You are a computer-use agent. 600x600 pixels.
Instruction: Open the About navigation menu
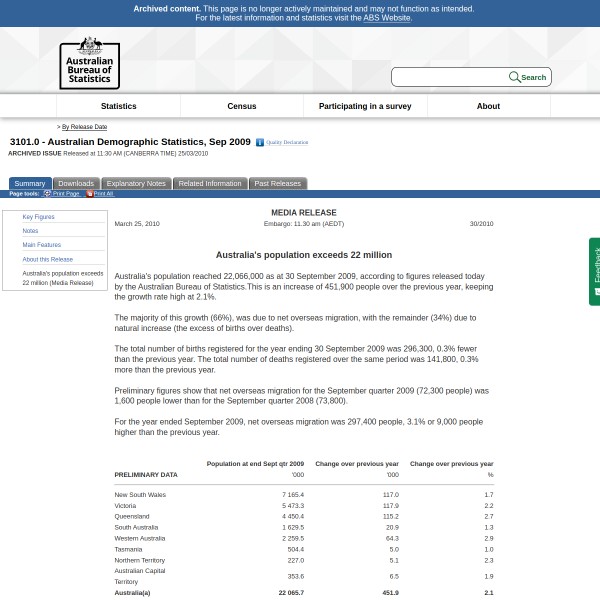488,106
